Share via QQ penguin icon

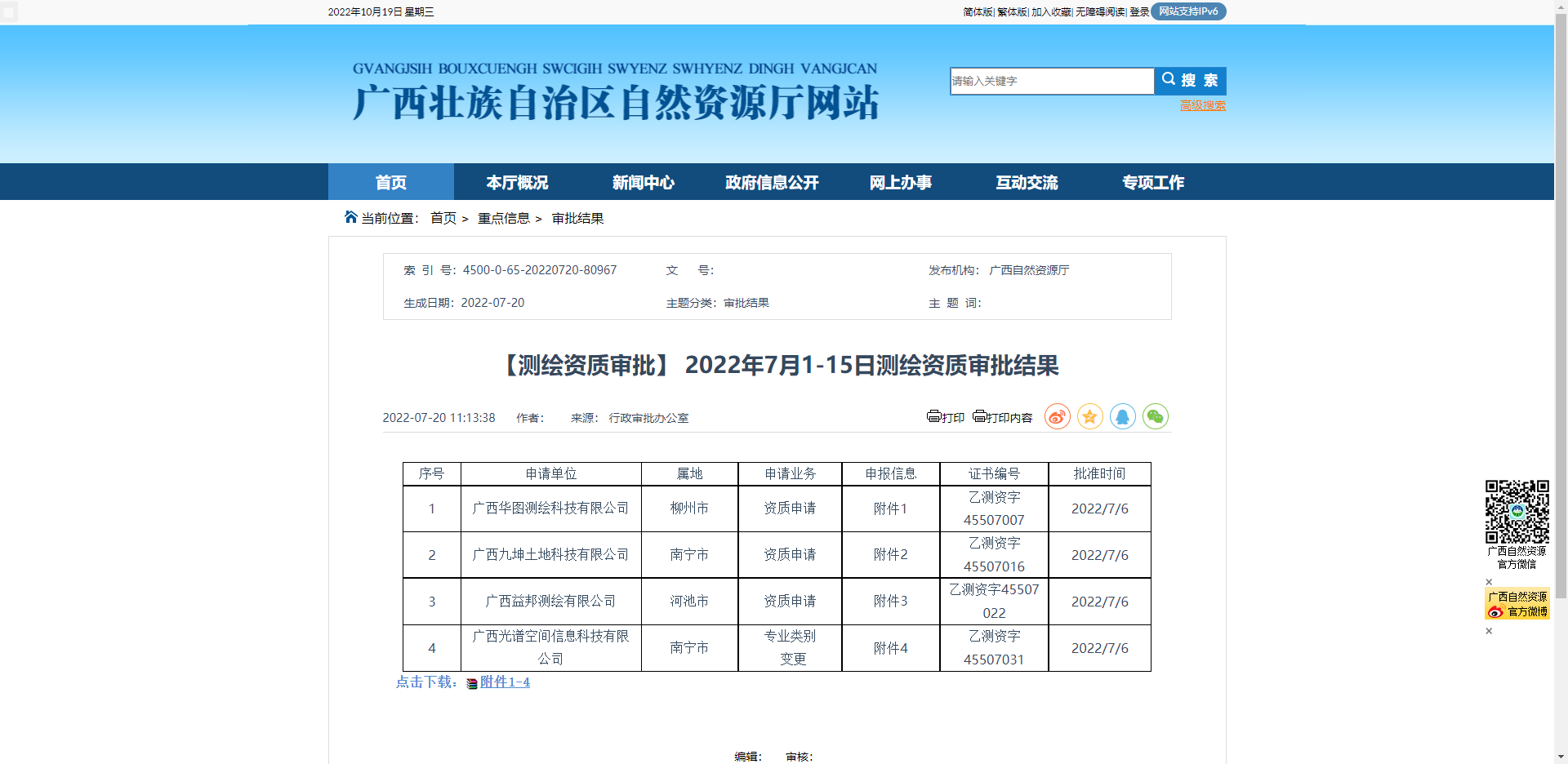click(1122, 416)
